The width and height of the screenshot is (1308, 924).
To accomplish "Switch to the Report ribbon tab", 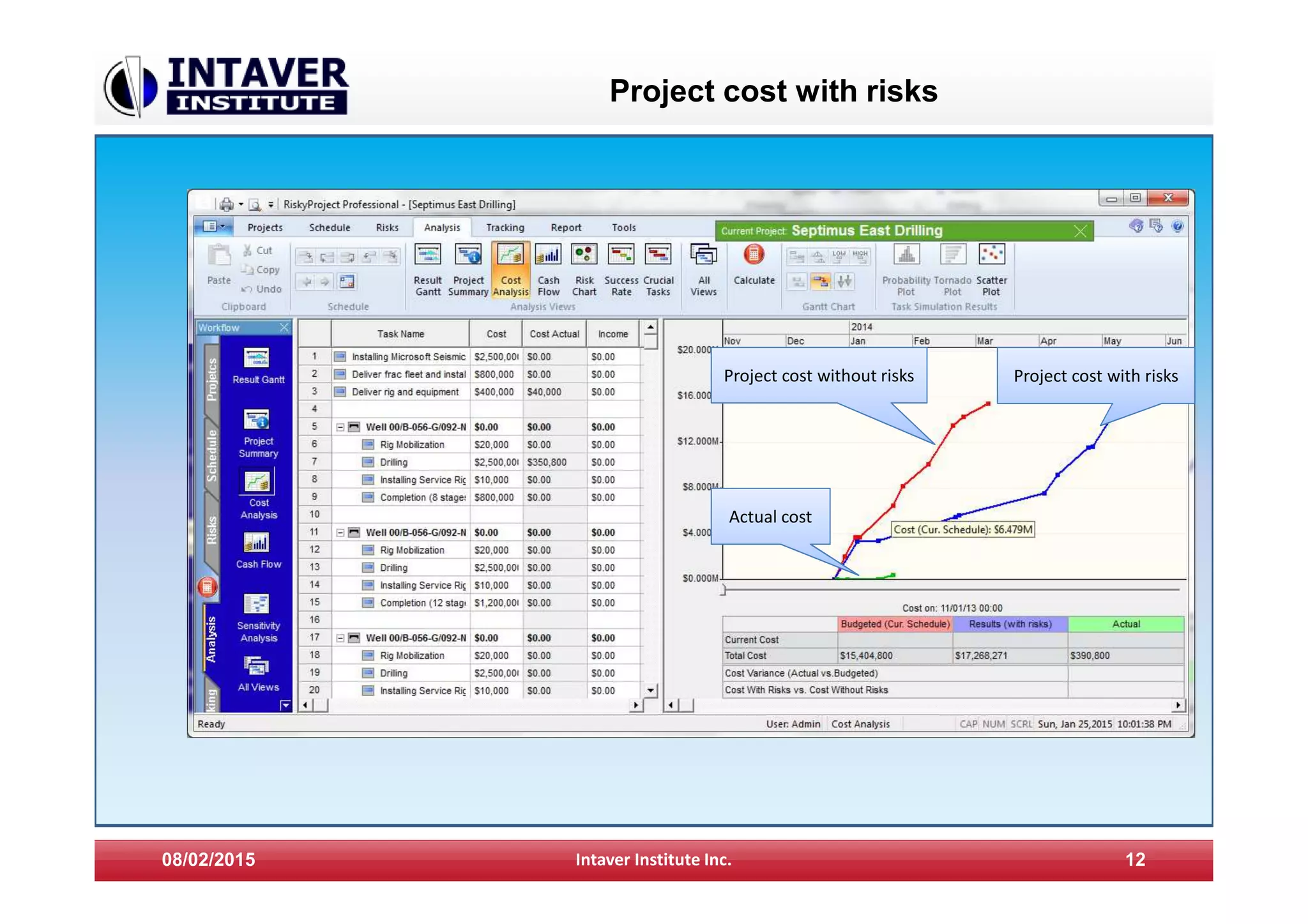I will [566, 227].
